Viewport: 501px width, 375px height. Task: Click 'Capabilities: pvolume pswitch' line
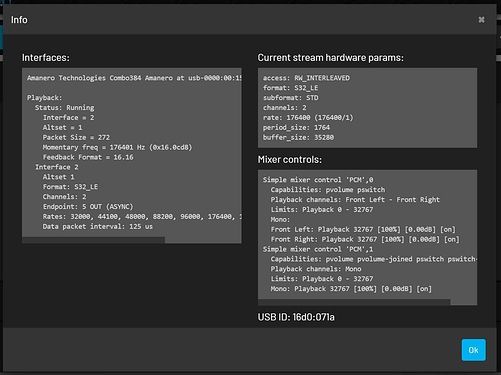(x=328, y=190)
